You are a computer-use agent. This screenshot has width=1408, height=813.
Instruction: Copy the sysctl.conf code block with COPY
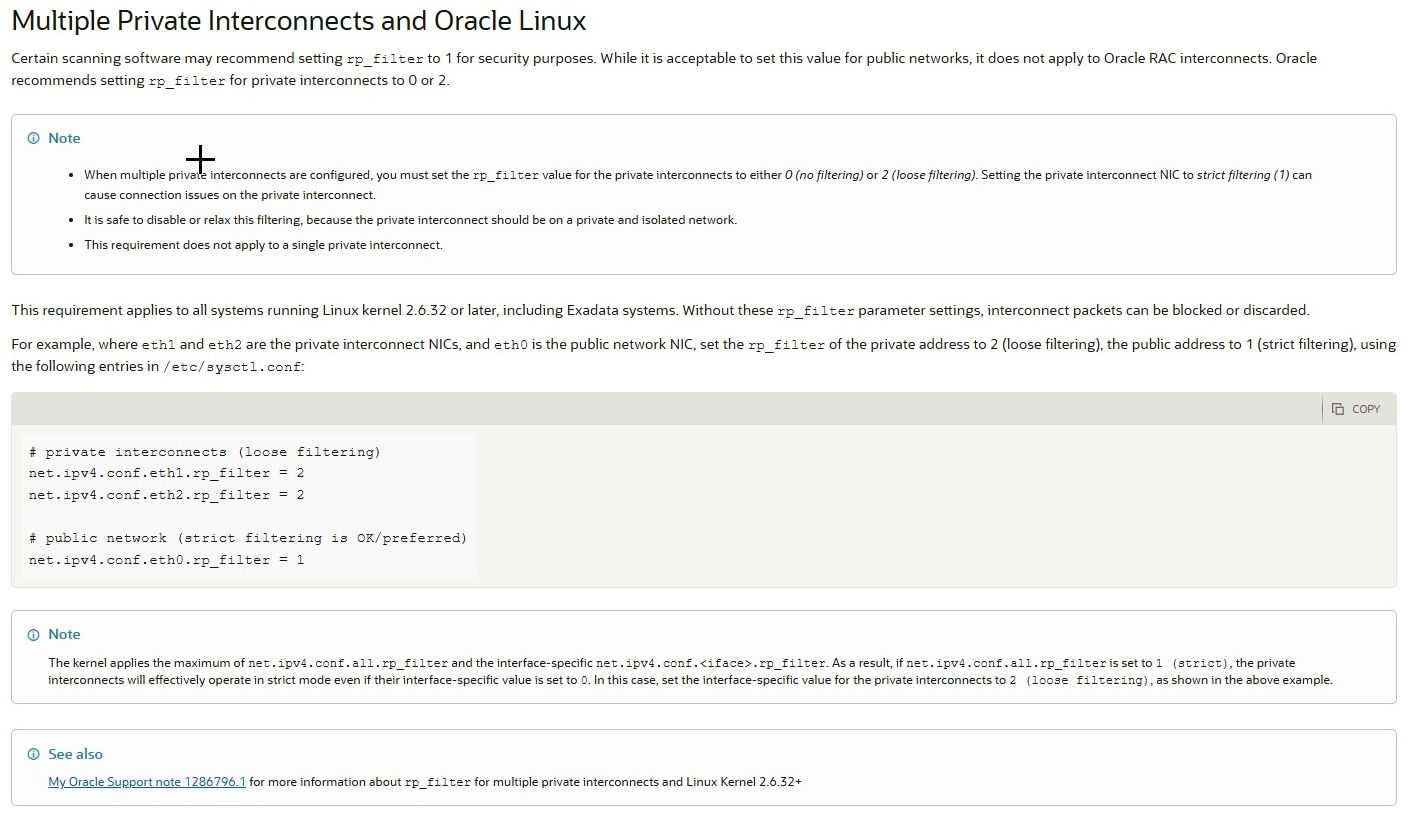(x=1355, y=409)
